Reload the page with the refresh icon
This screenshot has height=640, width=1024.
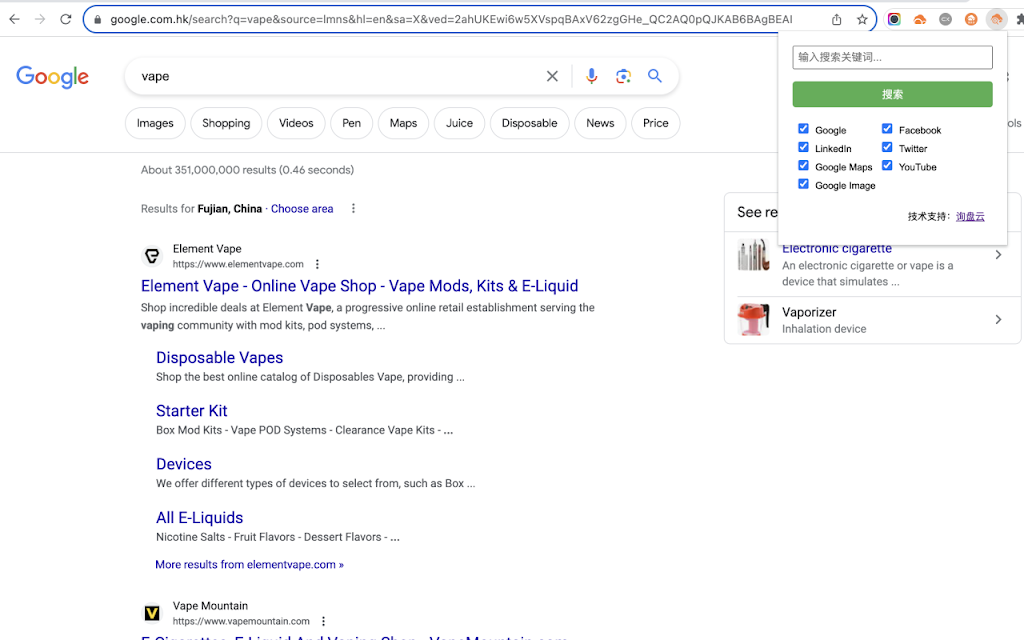65,20
